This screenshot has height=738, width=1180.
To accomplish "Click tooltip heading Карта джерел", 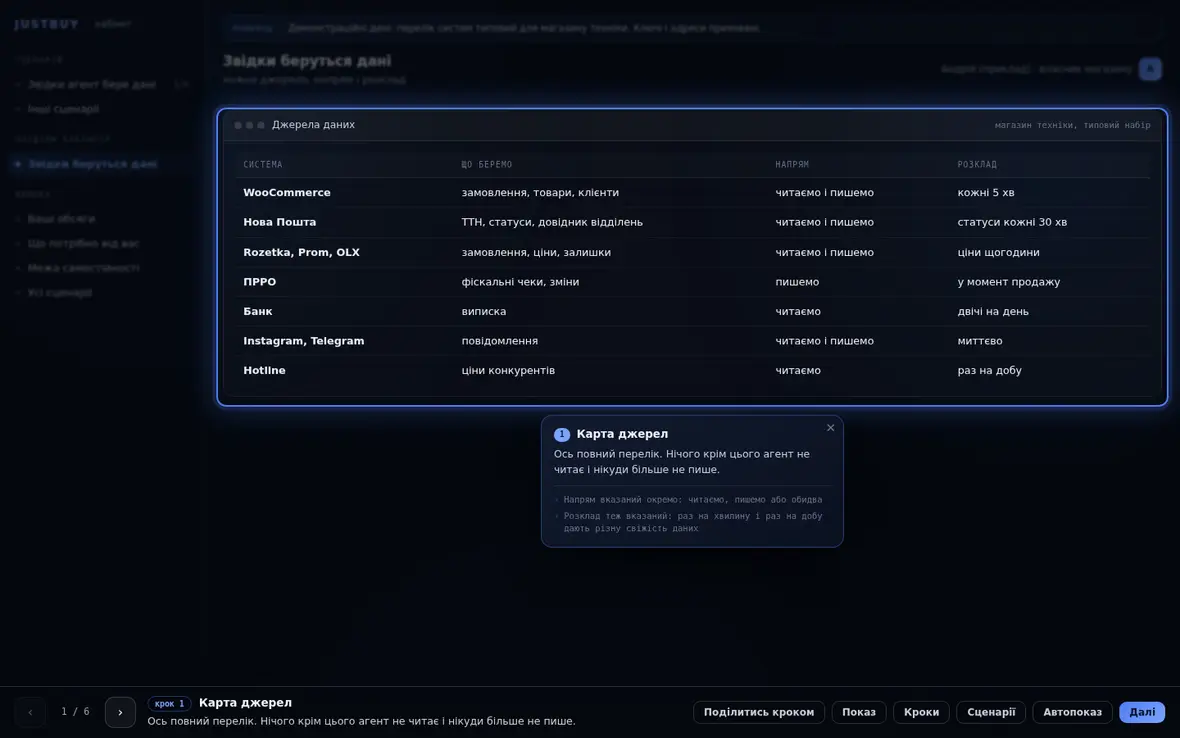I will click(x=622, y=434).
